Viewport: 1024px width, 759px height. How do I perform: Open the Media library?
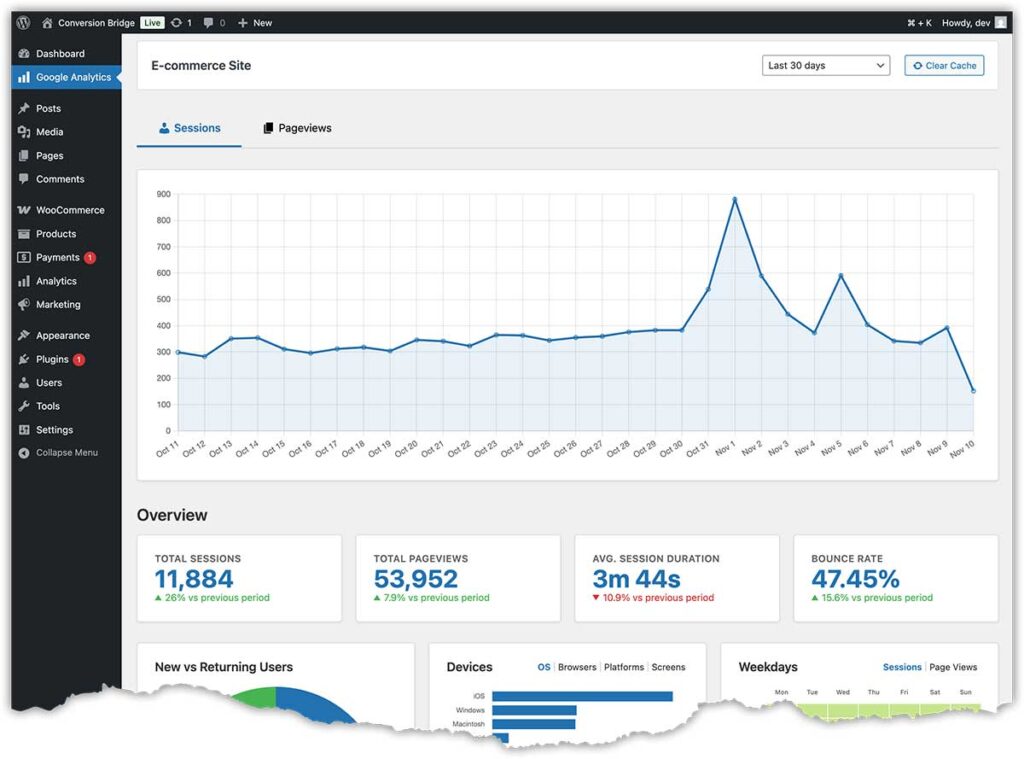(x=48, y=131)
